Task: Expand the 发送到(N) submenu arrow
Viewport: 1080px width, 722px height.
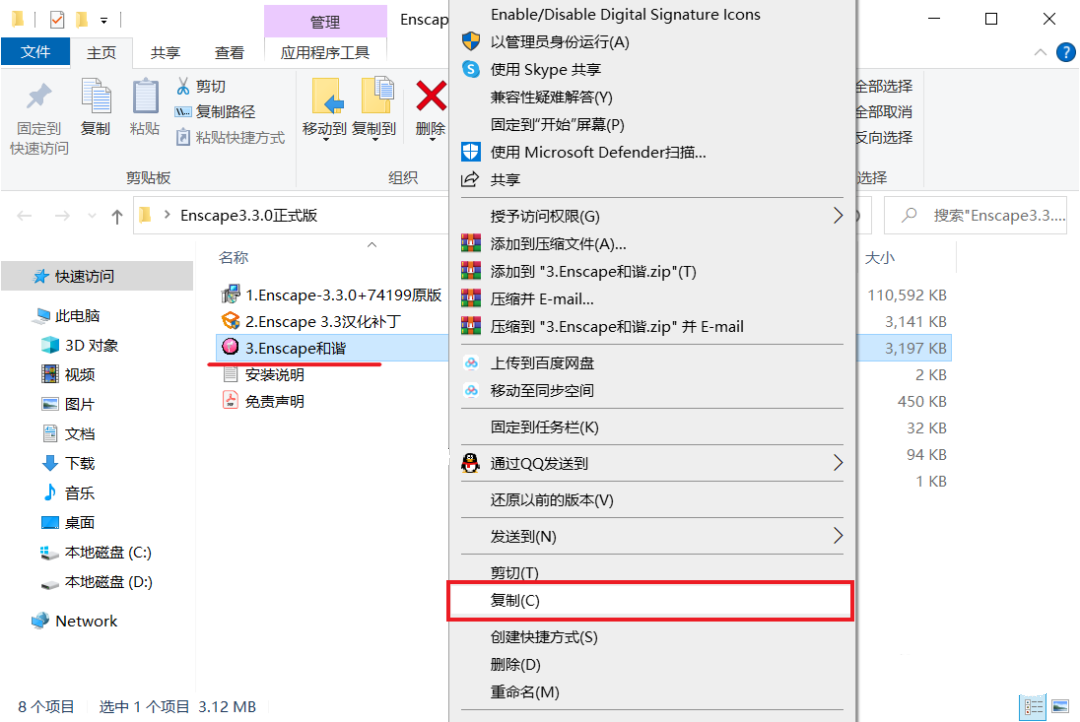Action: [x=838, y=535]
